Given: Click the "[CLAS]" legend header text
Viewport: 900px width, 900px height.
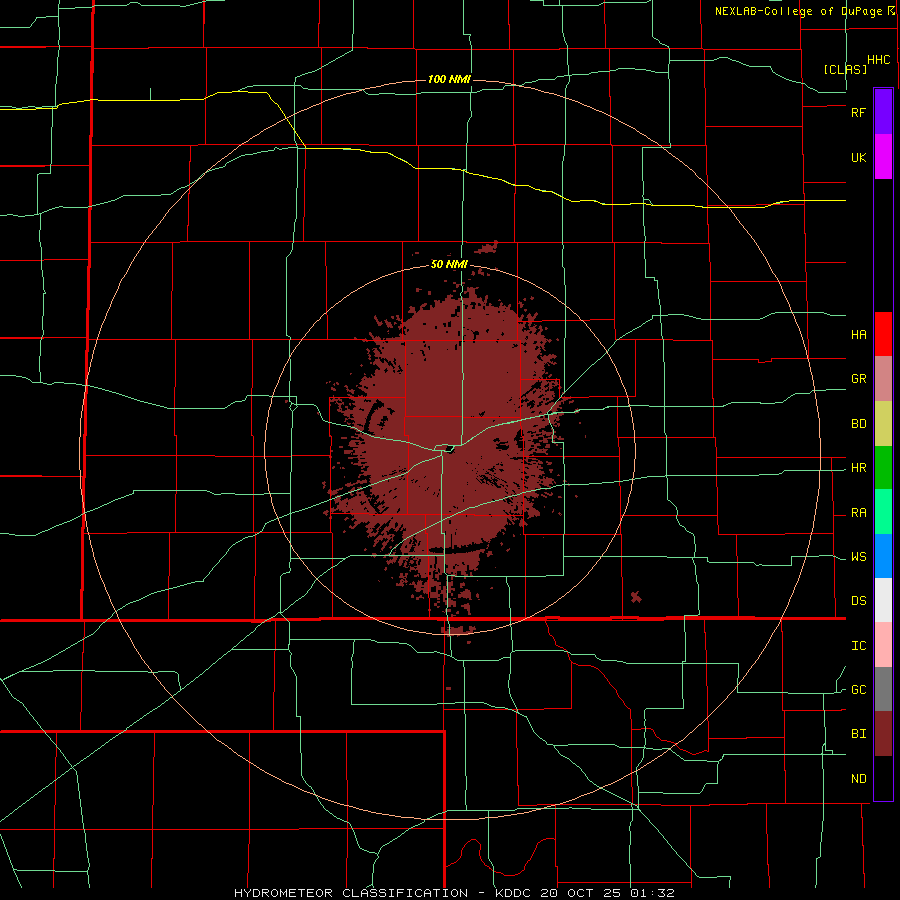Looking at the screenshot, I should [845, 69].
